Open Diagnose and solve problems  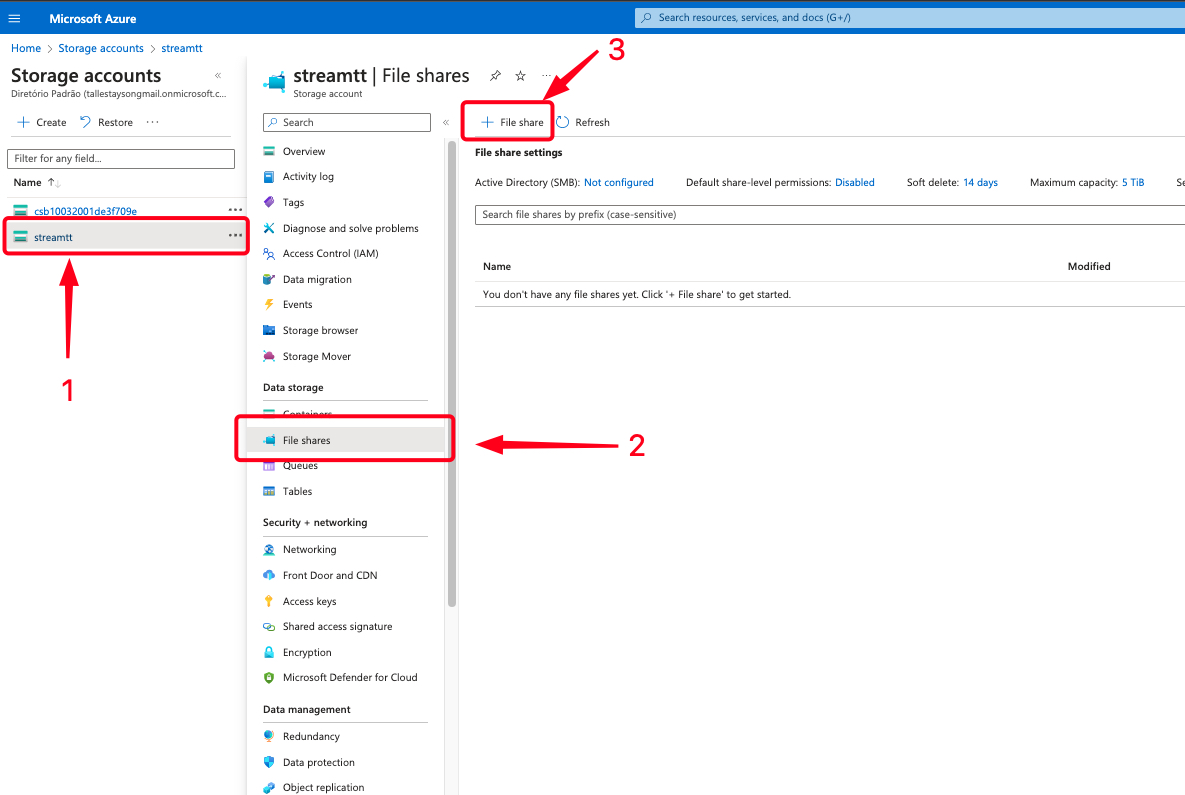pos(350,228)
